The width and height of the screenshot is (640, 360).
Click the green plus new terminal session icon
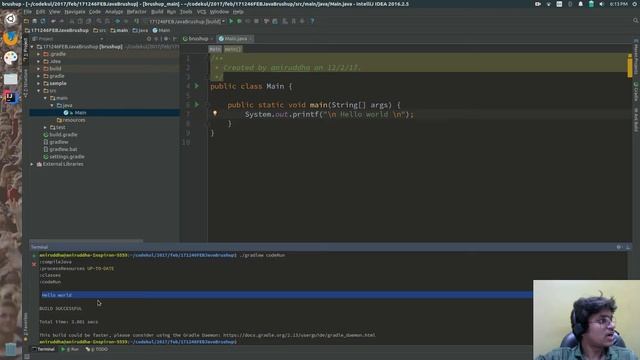34,256
